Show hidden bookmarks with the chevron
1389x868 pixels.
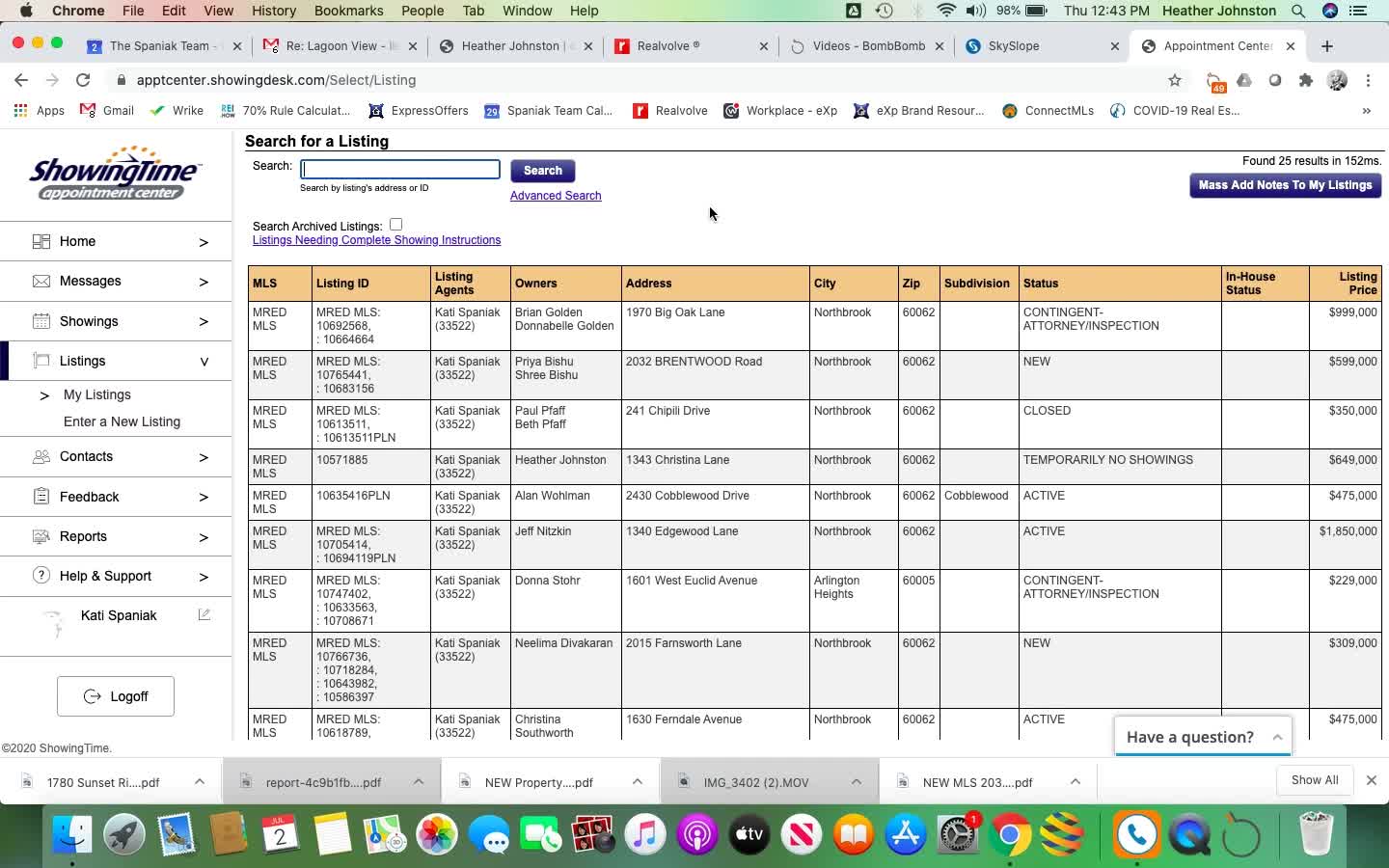[1366, 111]
